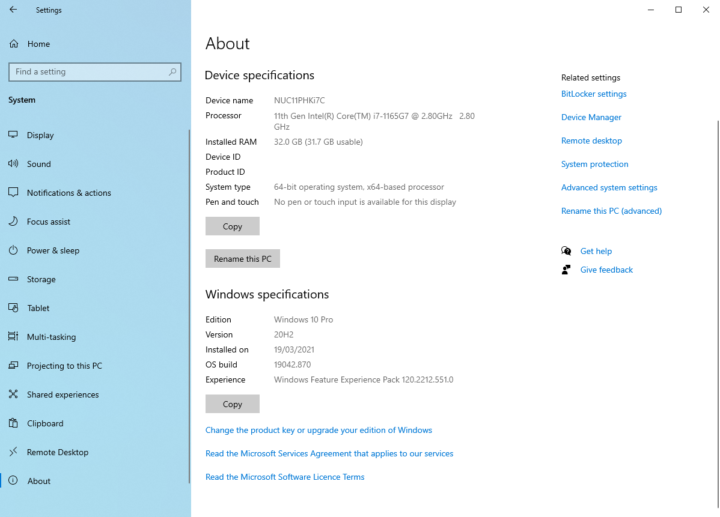Click the 19/03/2021 install date
720x517 pixels.
294,350
